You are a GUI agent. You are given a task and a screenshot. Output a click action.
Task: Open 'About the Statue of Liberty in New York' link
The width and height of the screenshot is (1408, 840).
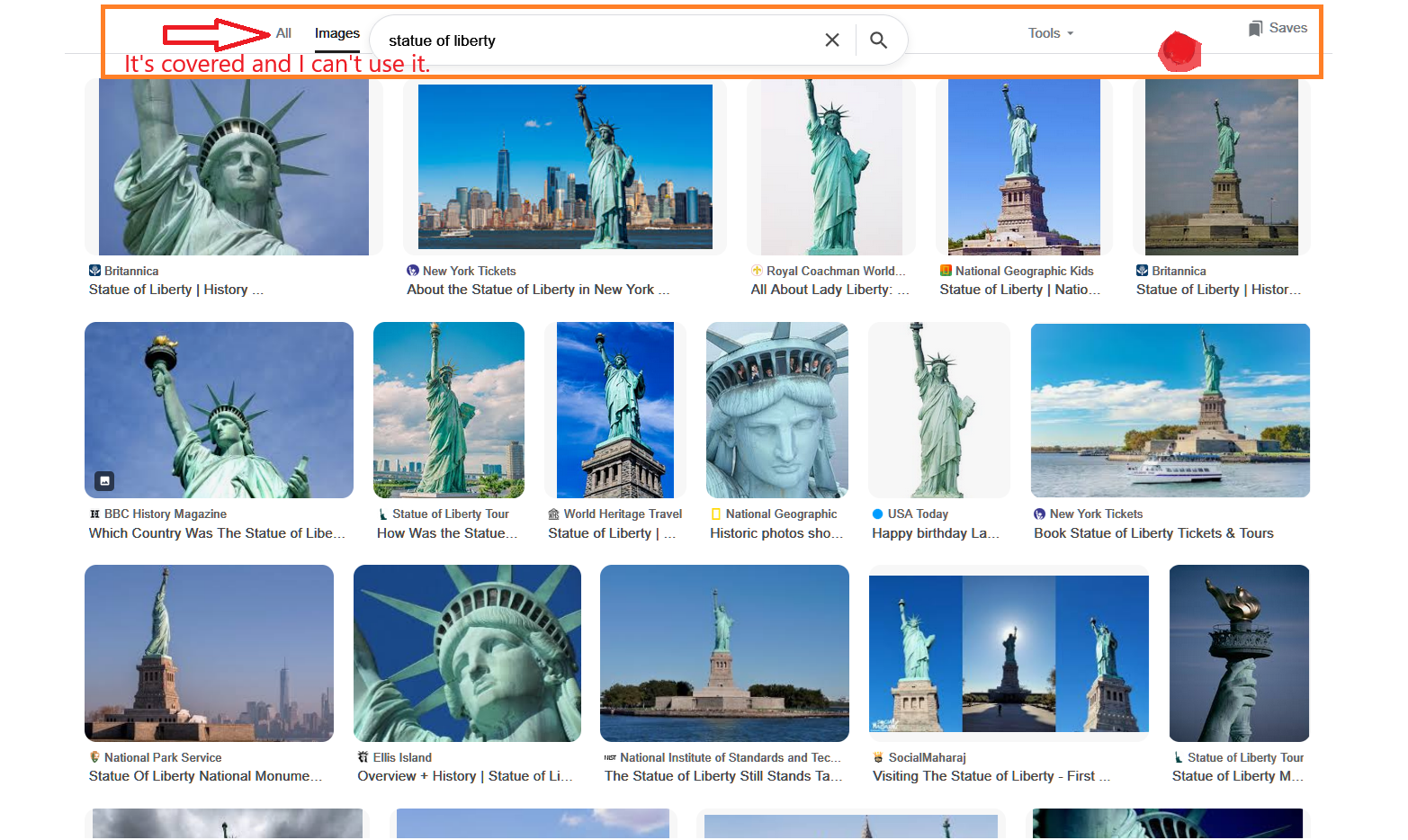pyautogui.click(x=538, y=290)
